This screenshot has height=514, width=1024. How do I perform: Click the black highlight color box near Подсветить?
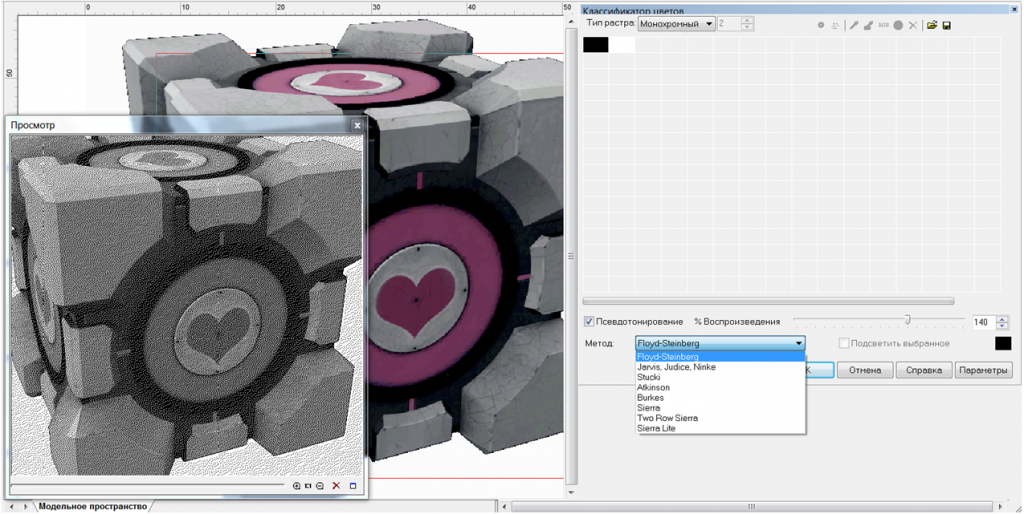1002,343
